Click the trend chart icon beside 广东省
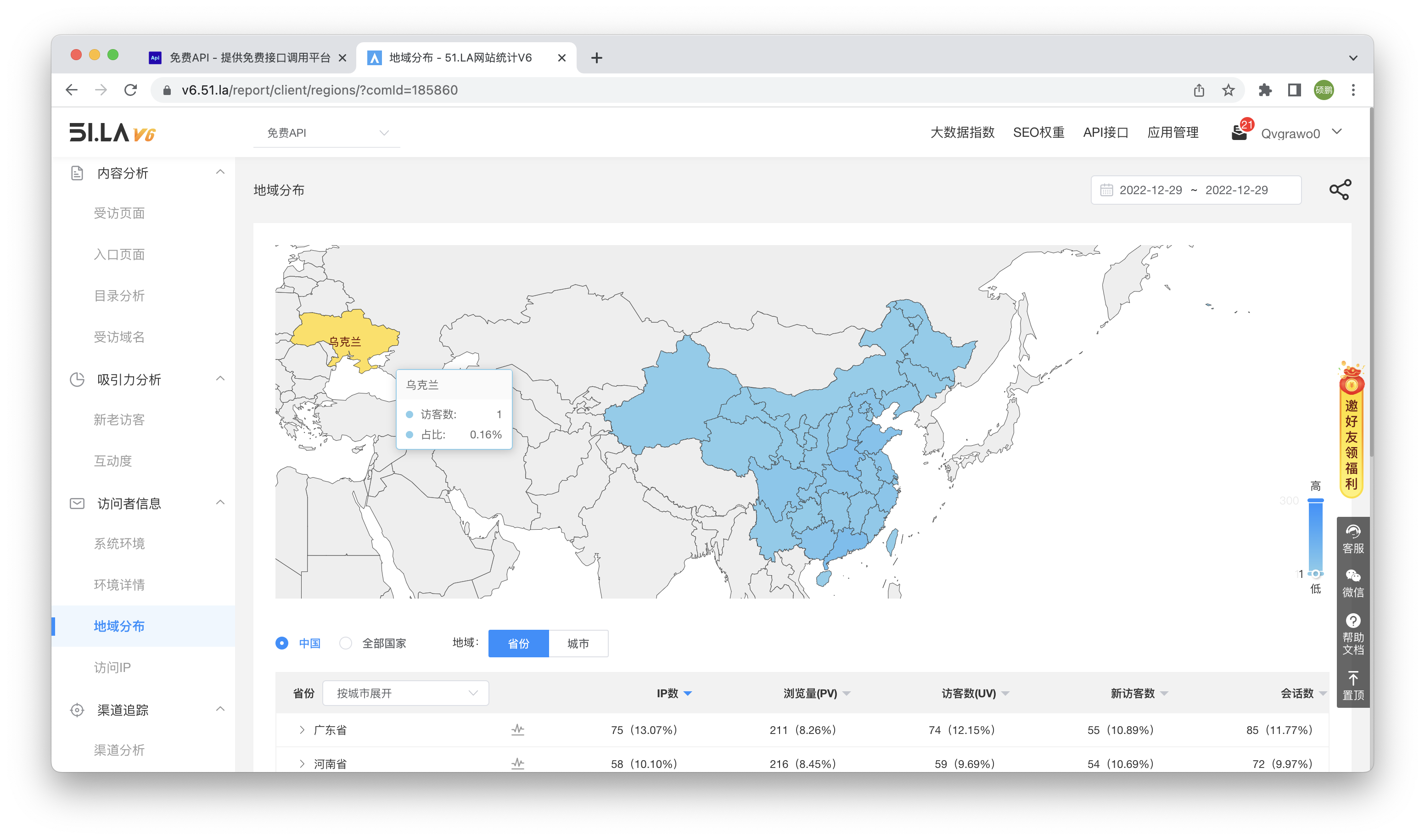1425x840 pixels. (517, 730)
